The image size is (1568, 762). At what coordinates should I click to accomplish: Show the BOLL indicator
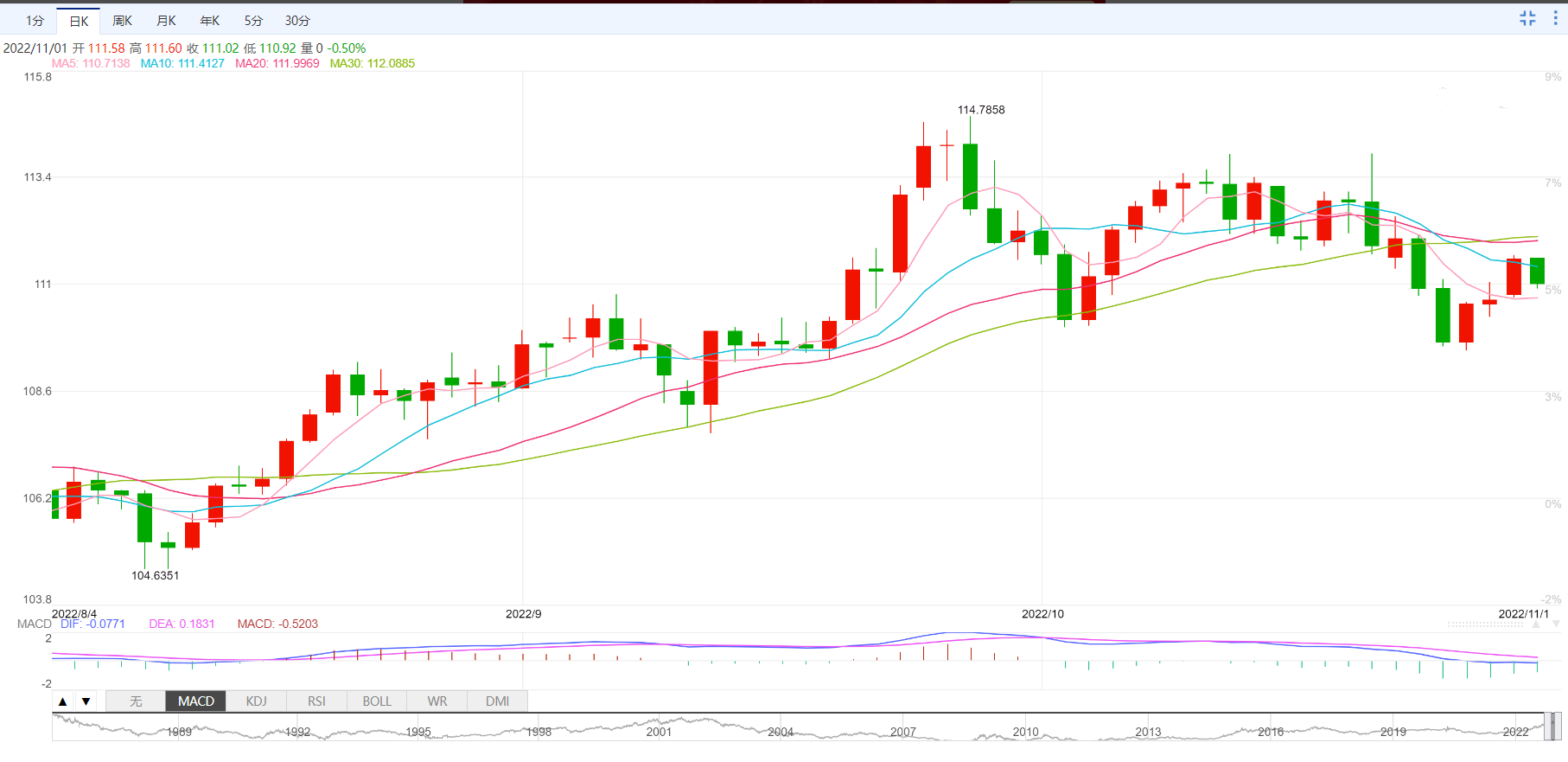pos(377,701)
